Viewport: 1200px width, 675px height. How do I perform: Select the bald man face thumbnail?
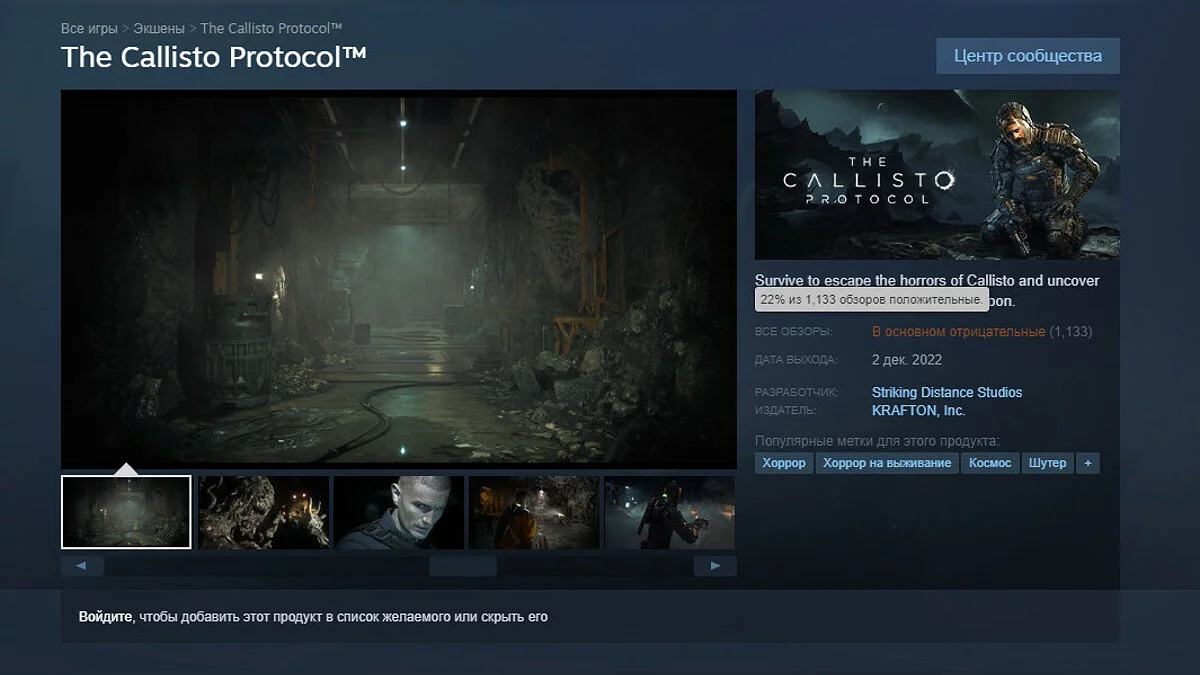(399, 512)
